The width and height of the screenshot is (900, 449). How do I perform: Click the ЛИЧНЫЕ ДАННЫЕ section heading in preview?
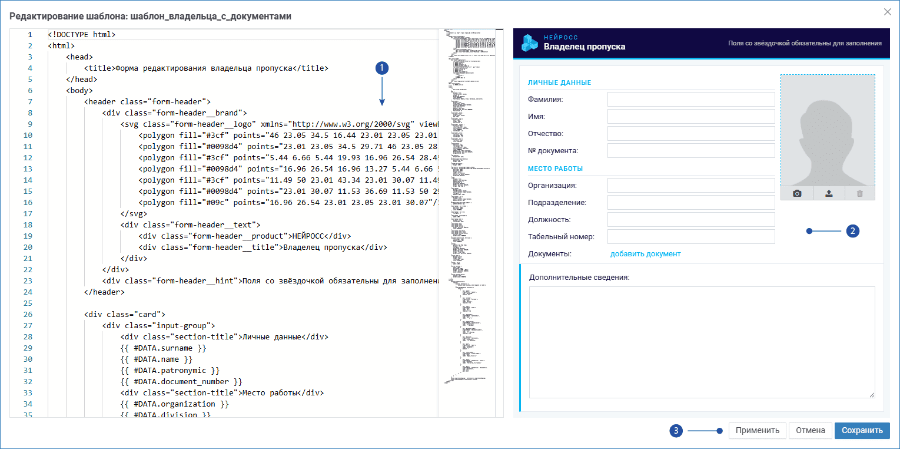click(559, 83)
